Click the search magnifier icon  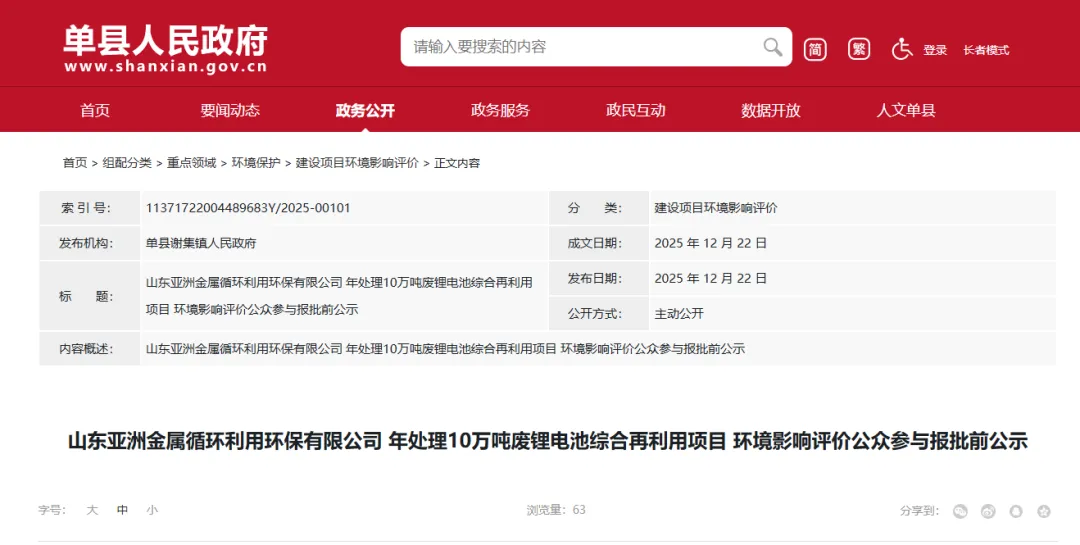coord(772,47)
